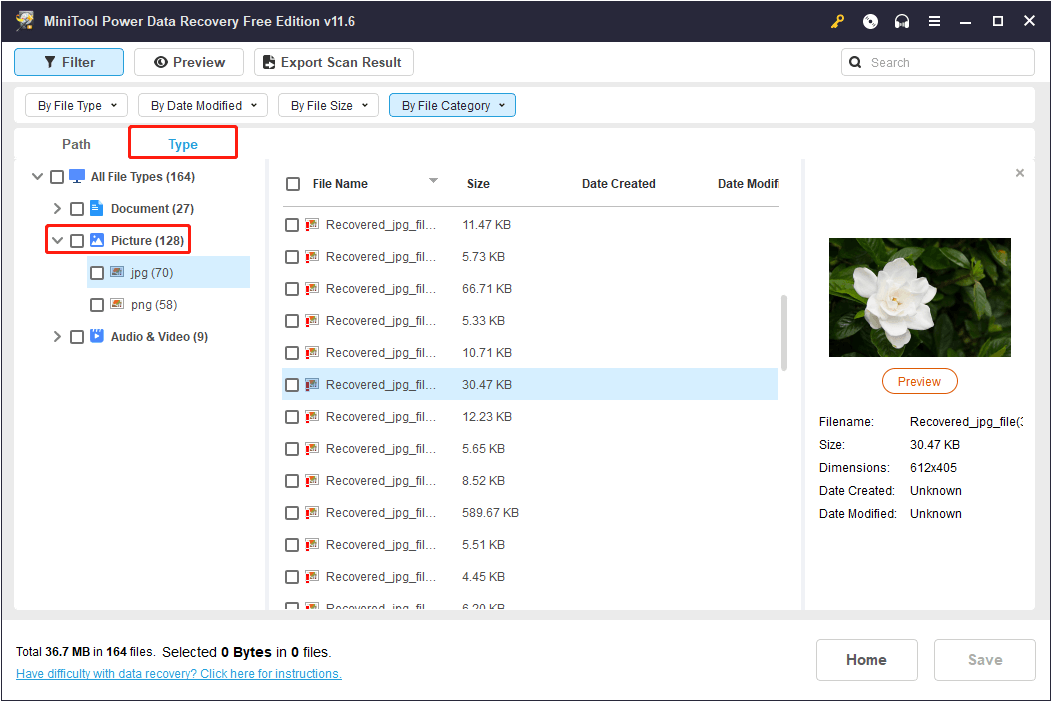Open the disc icon in title bar
The width and height of the screenshot is (1054, 703).
click(x=870, y=22)
